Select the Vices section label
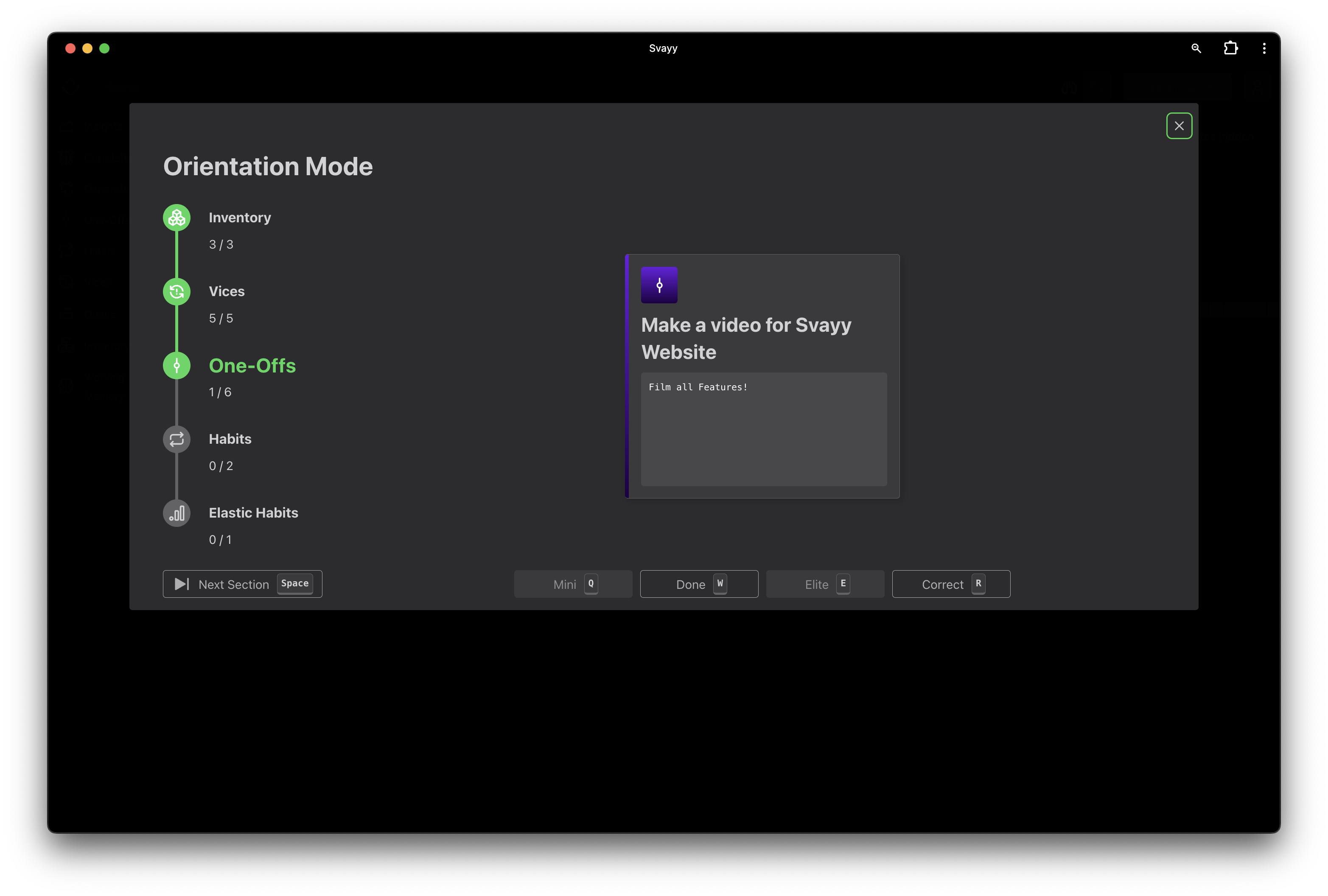1328x896 pixels. pyautogui.click(x=227, y=291)
